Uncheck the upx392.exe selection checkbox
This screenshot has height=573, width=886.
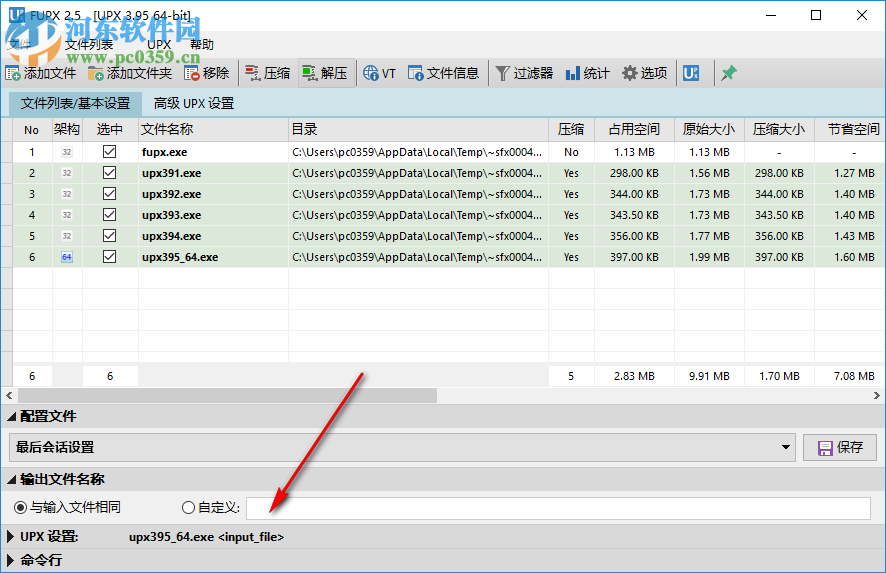(x=110, y=193)
